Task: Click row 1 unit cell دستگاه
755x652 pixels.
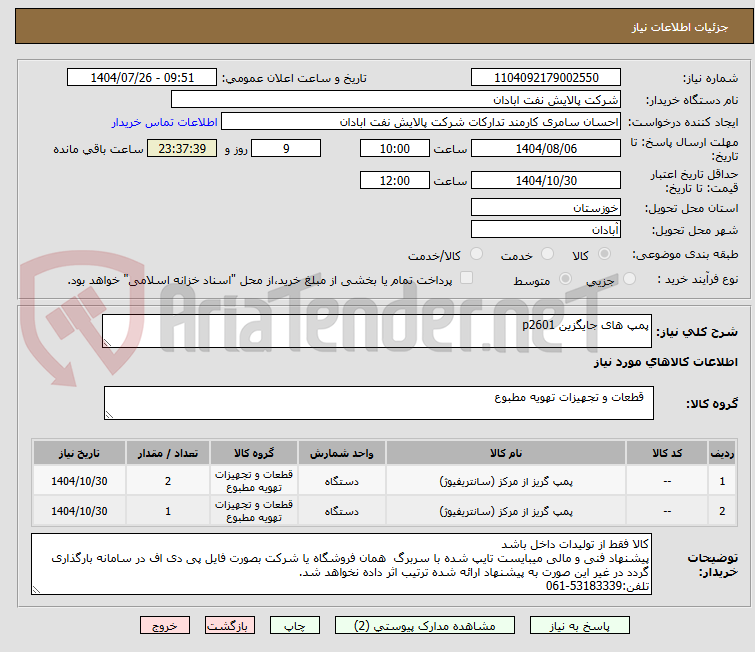Action: (341, 481)
